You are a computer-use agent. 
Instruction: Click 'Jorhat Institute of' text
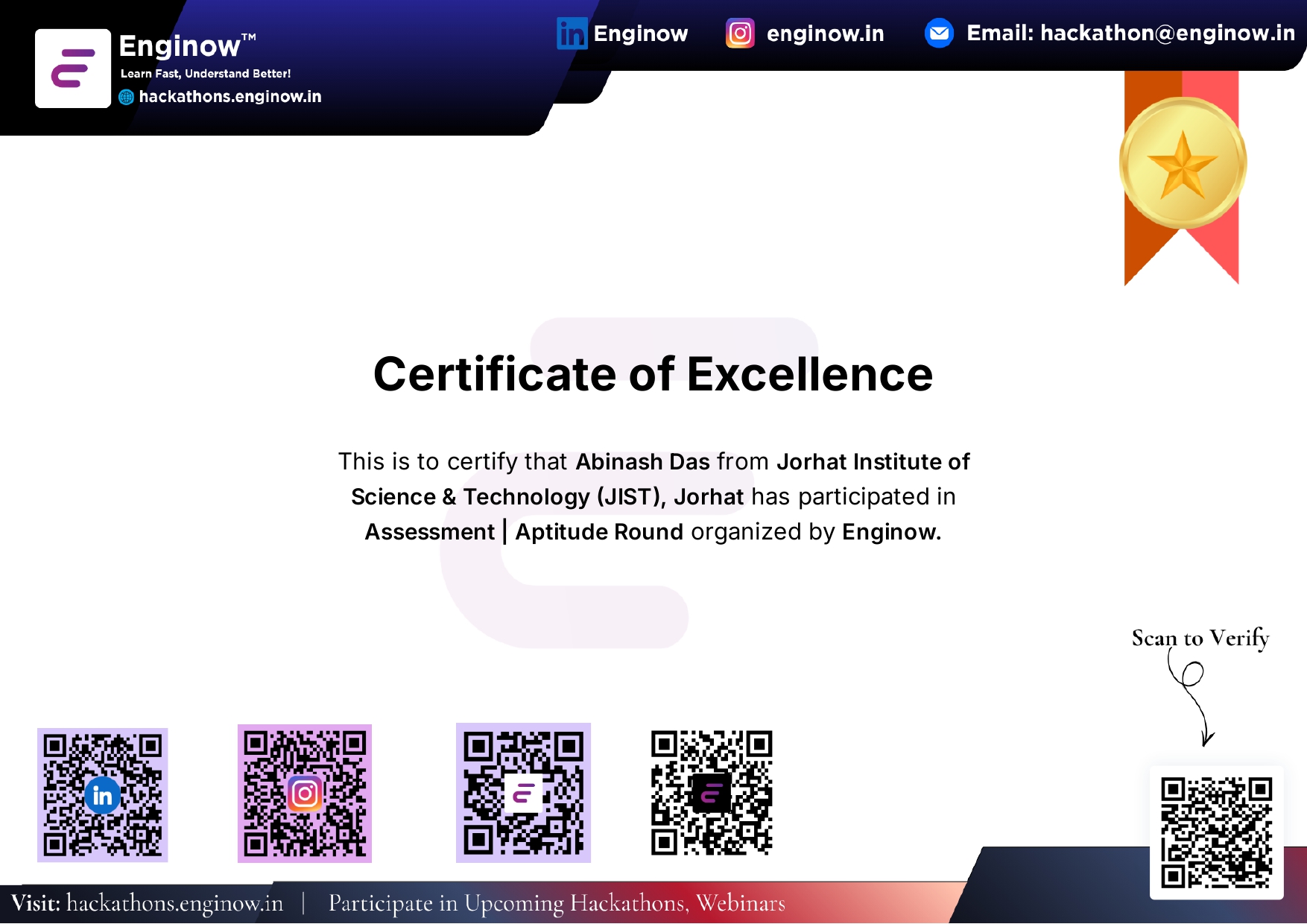(x=873, y=462)
